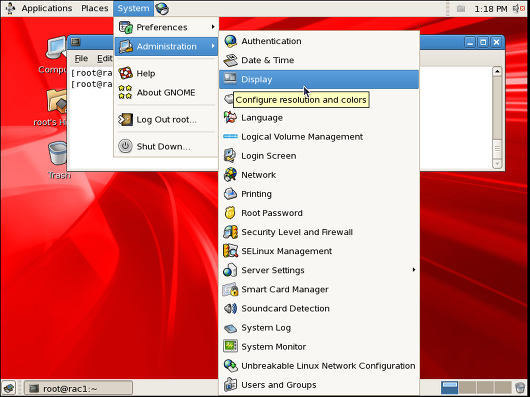The image size is (530, 397).
Task: Open the Places menu
Action: 95,8
